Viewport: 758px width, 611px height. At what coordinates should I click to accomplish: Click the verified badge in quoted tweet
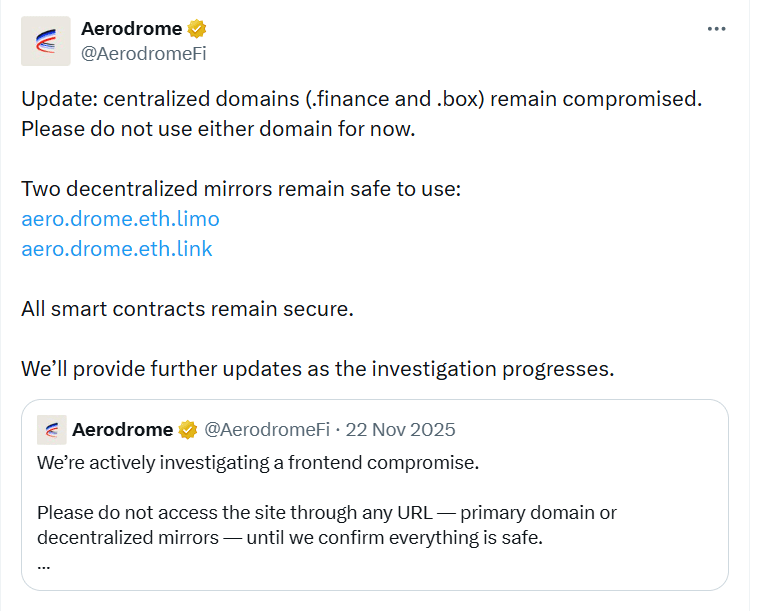click(x=187, y=430)
